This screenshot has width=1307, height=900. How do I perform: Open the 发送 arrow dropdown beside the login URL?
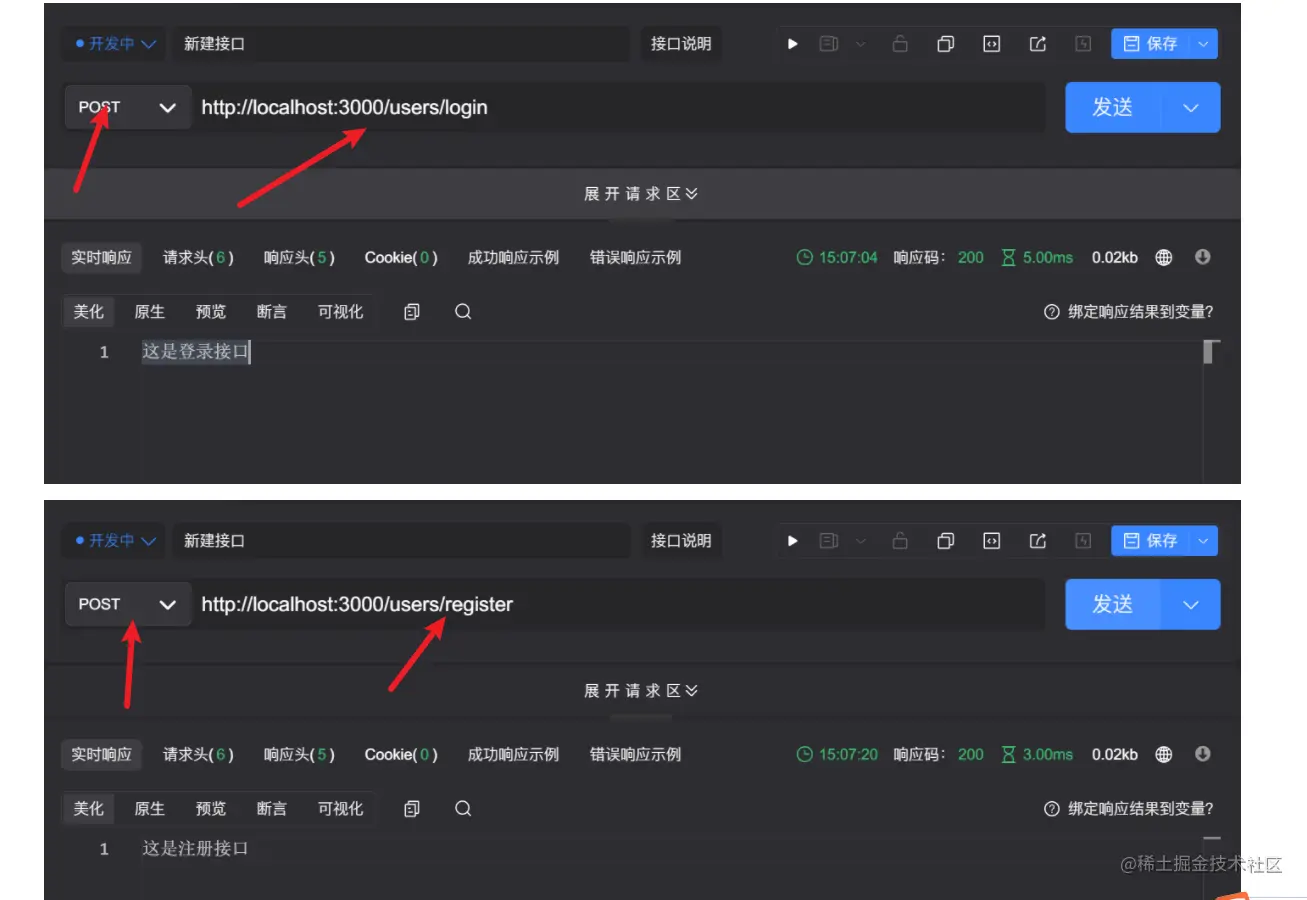pos(1191,107)
